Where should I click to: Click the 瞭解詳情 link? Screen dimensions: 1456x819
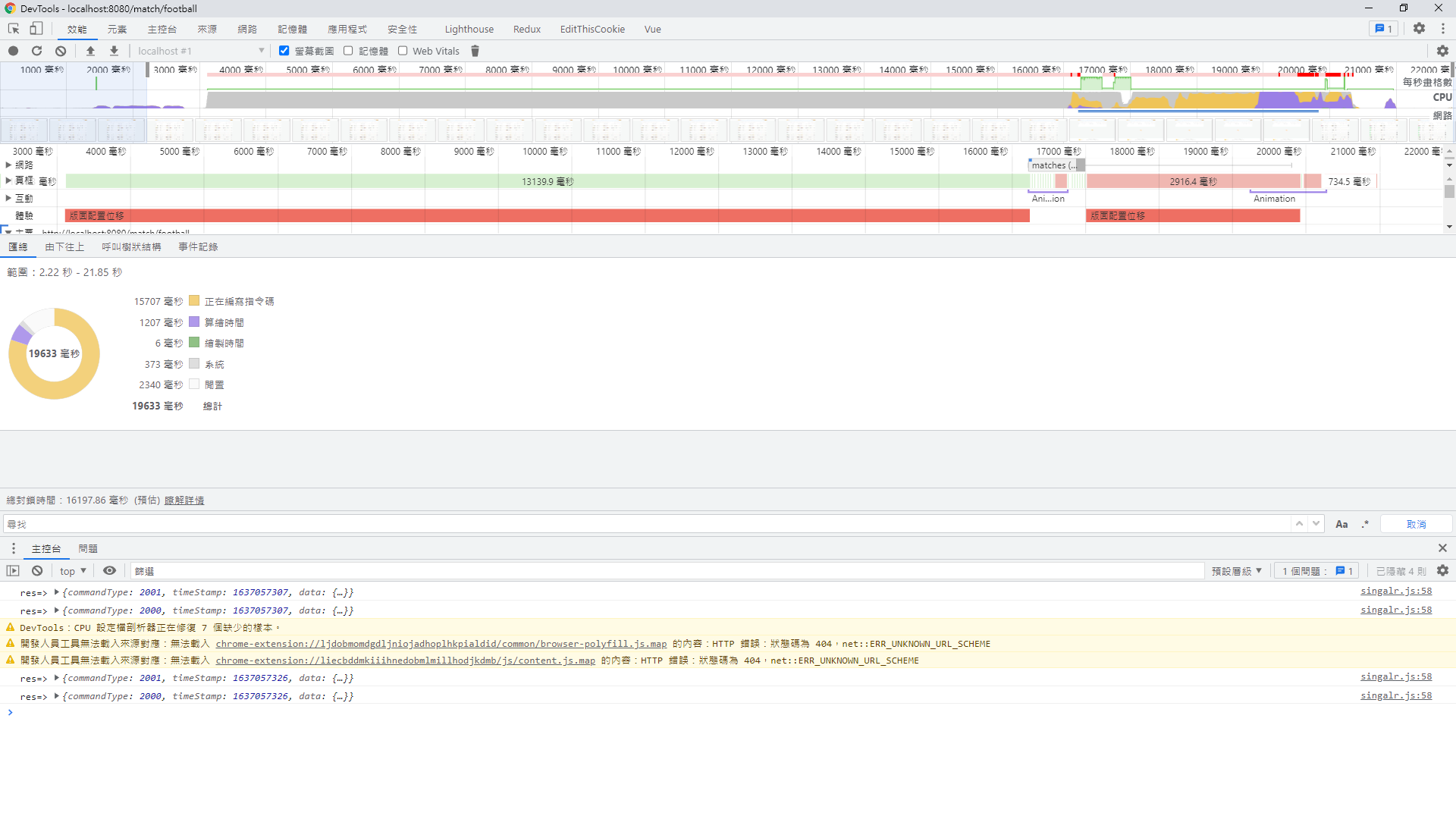click(x=184, y=500)
